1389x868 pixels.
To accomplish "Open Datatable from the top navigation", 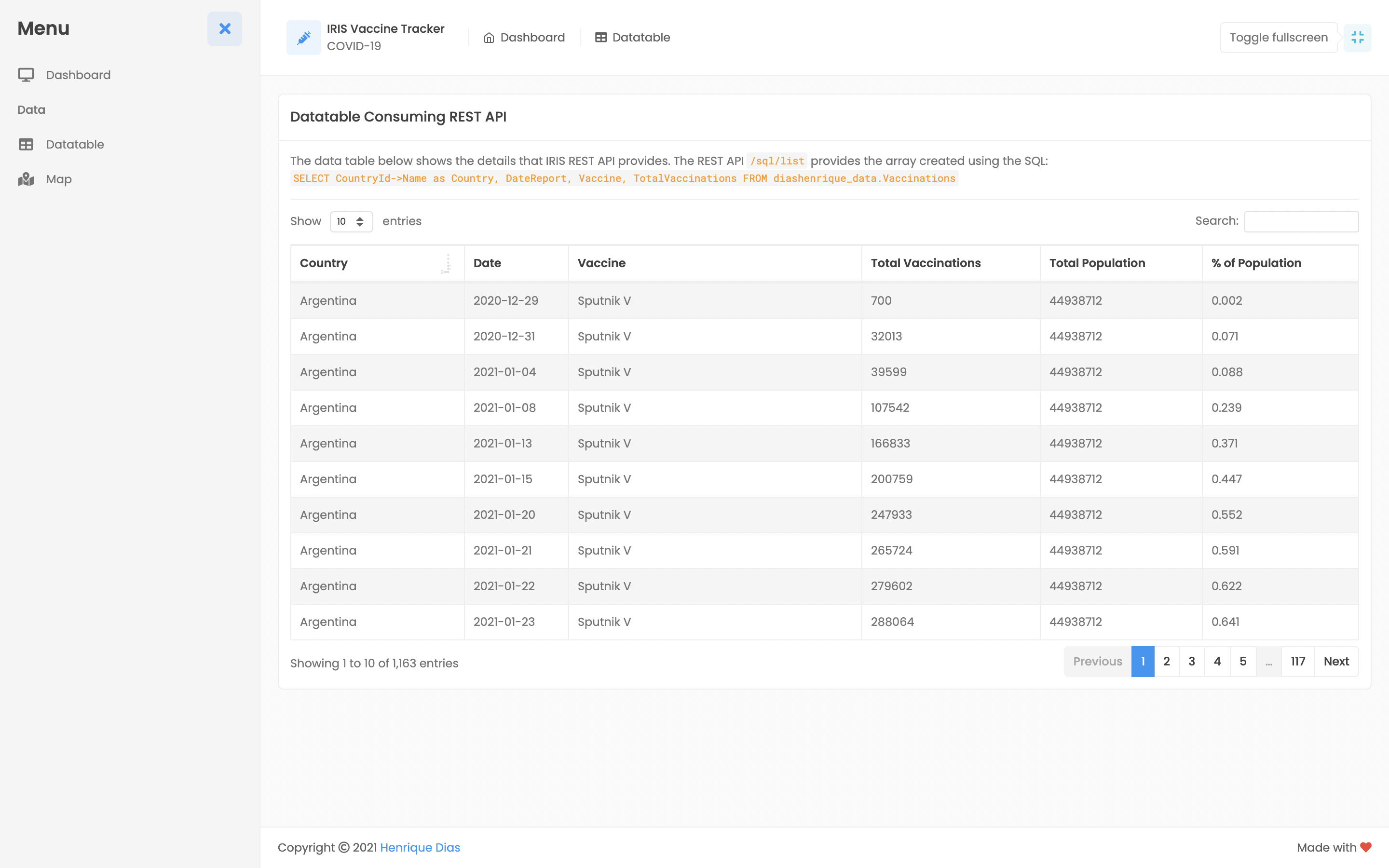I will click(x=640, y=38).
